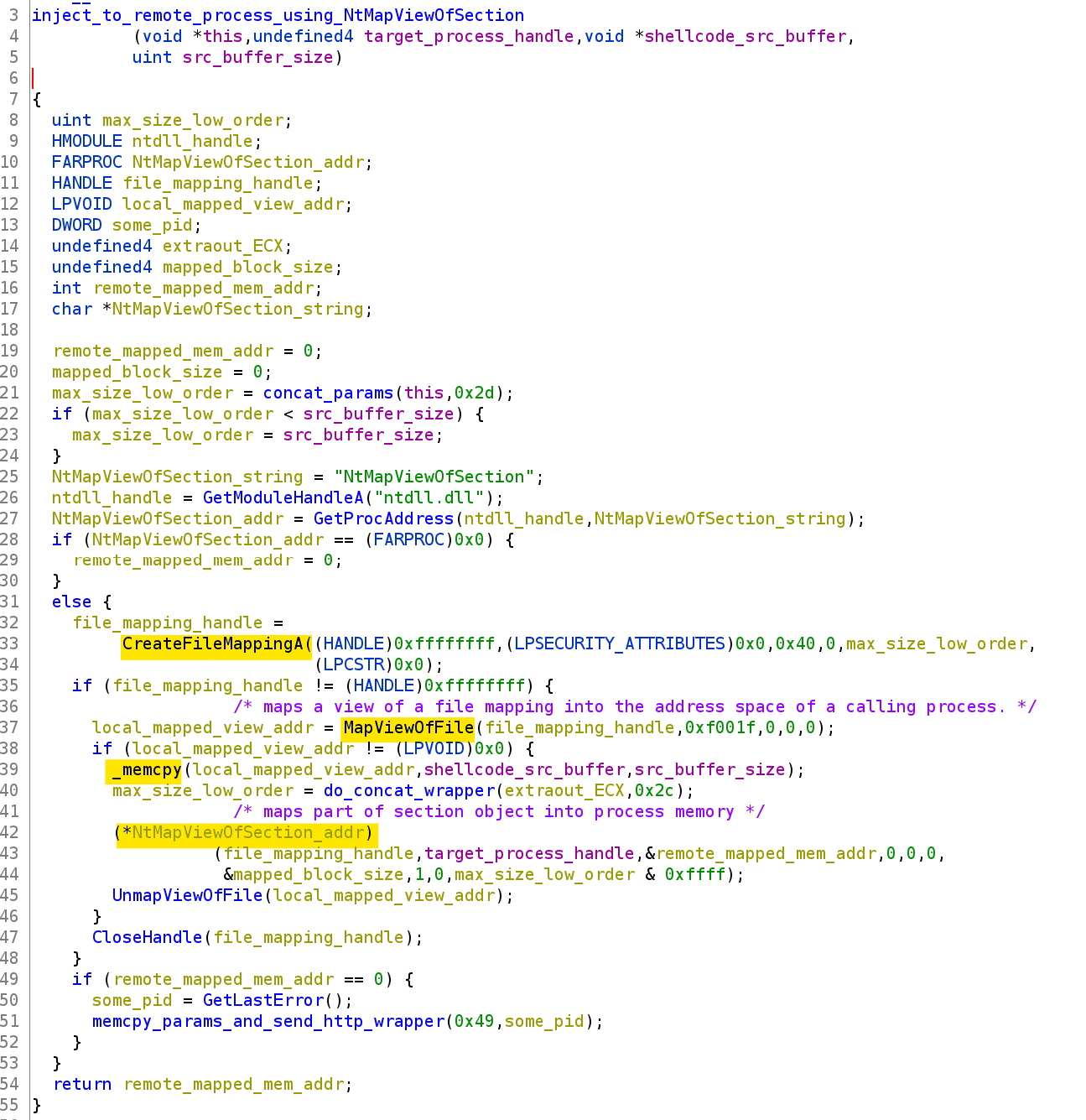1086x1120 pixels.
Task: Click the concat_params function call
Action: tap(328, 393)
